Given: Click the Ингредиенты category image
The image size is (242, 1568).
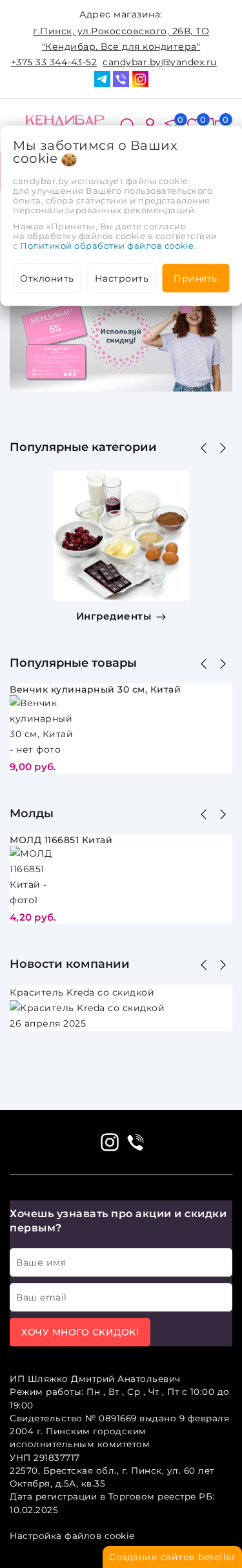Looking at the screenshot, I should (x=121, y=536).
